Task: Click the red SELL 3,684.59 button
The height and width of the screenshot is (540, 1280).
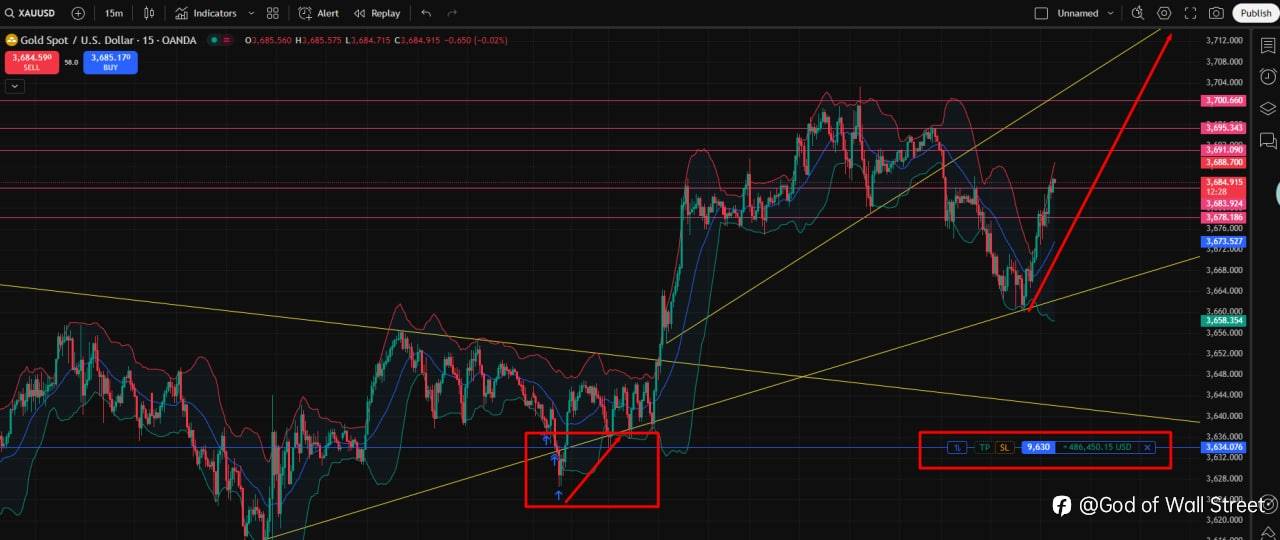Action: click(32, 62)
